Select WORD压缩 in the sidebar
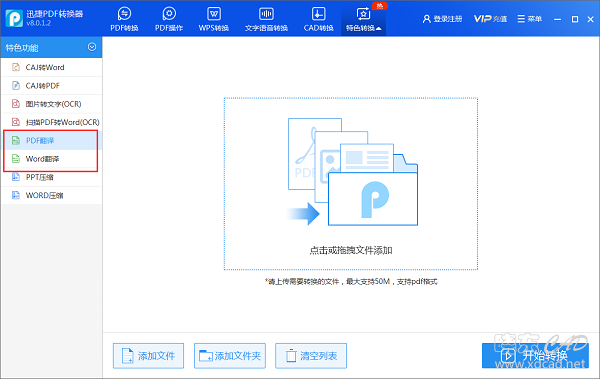This screenshot has height=379, width=600. (x=51, y=196)
